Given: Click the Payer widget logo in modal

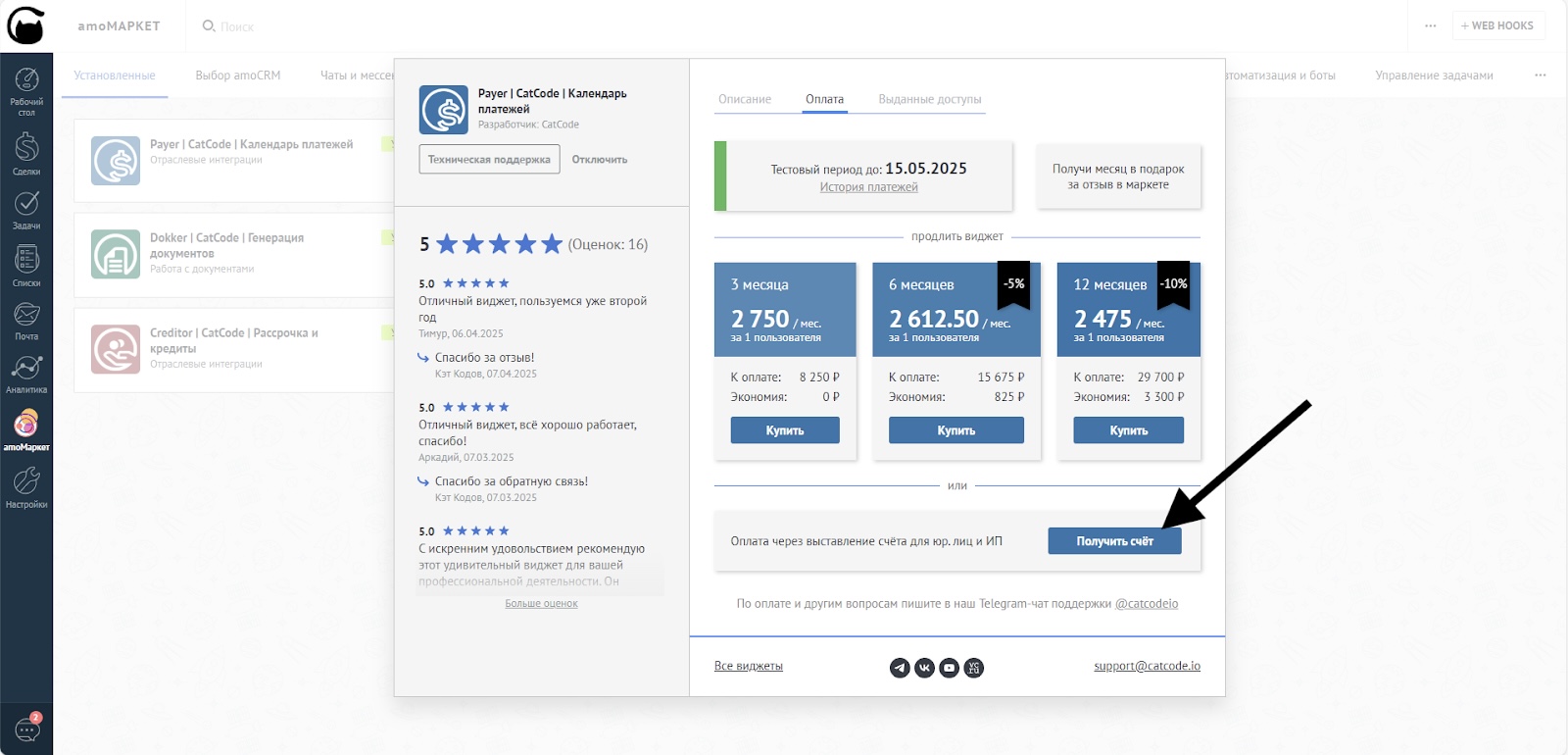Looking at the screenshot, I should [x=444, y=110].
